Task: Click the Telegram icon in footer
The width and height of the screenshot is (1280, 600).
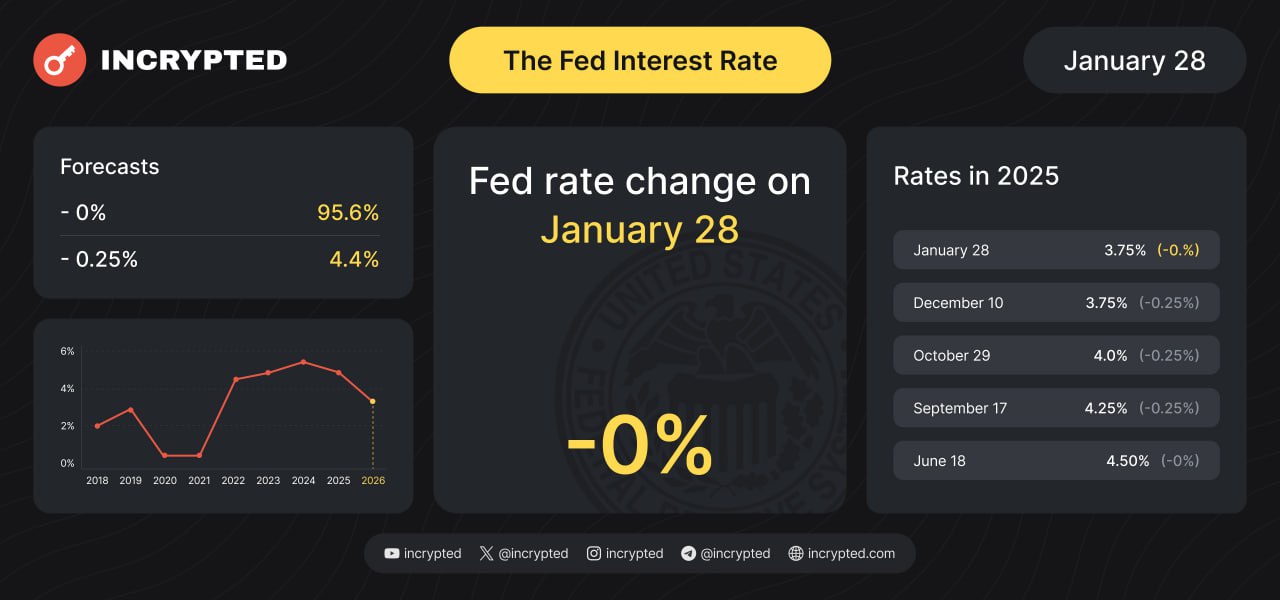Action: [688, 553]
